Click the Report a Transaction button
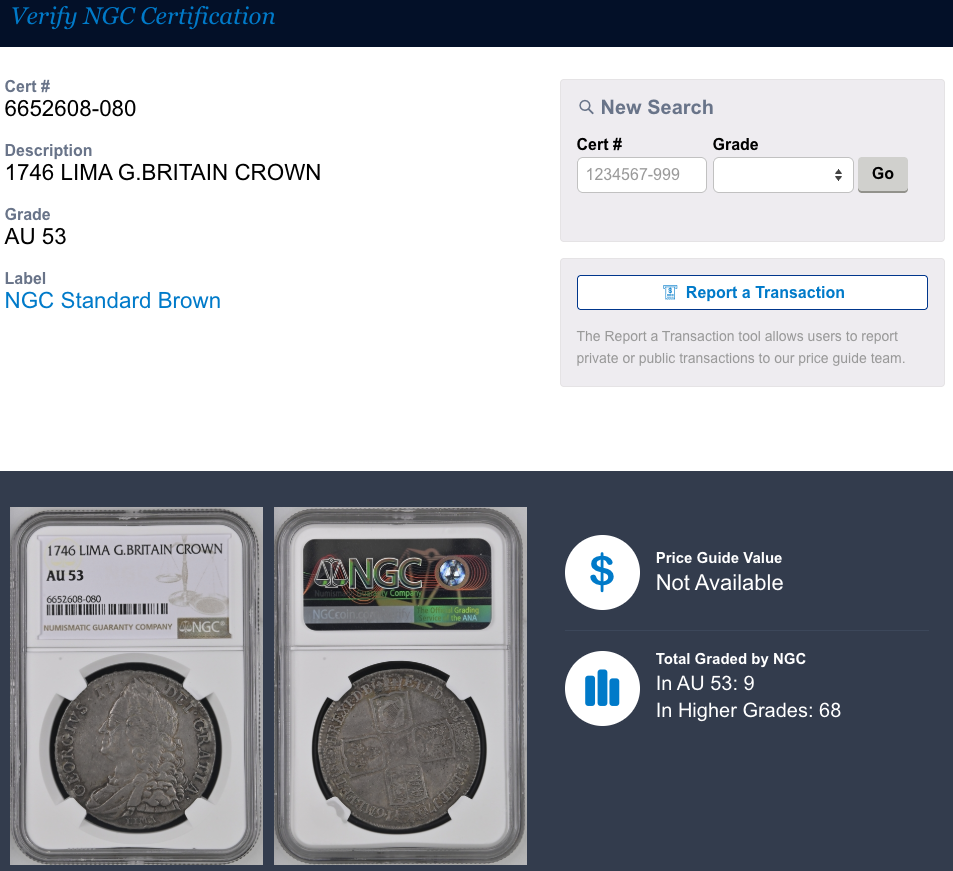This screenshot has width=953, height=871. pos(752,292)
